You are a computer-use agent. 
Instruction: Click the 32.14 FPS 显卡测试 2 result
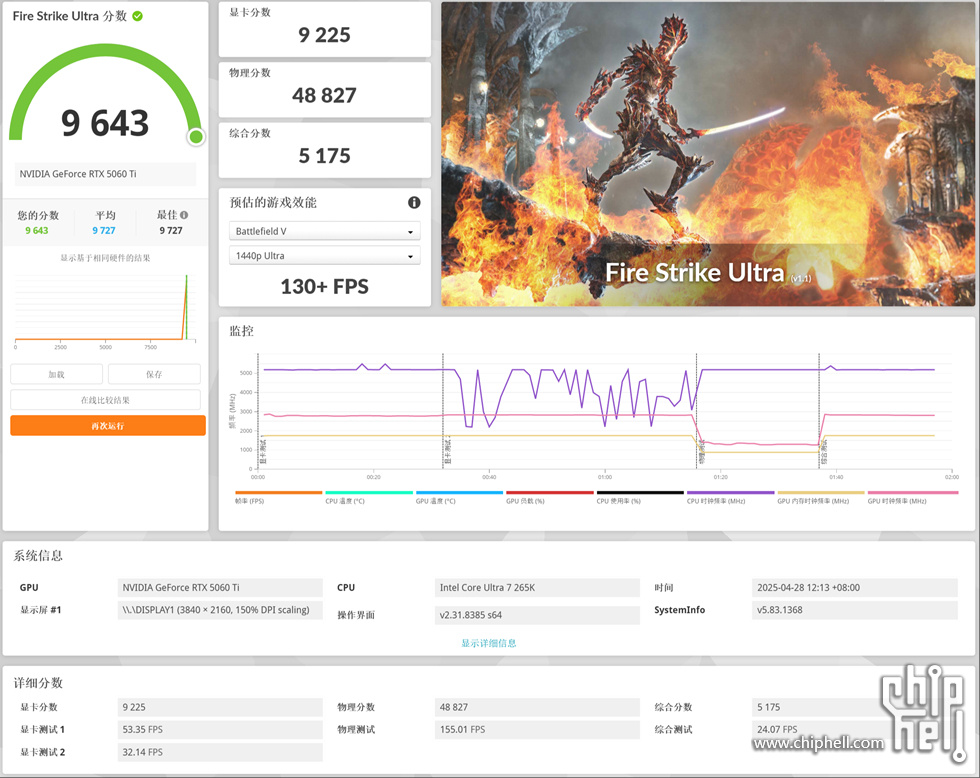pos(220,752)
